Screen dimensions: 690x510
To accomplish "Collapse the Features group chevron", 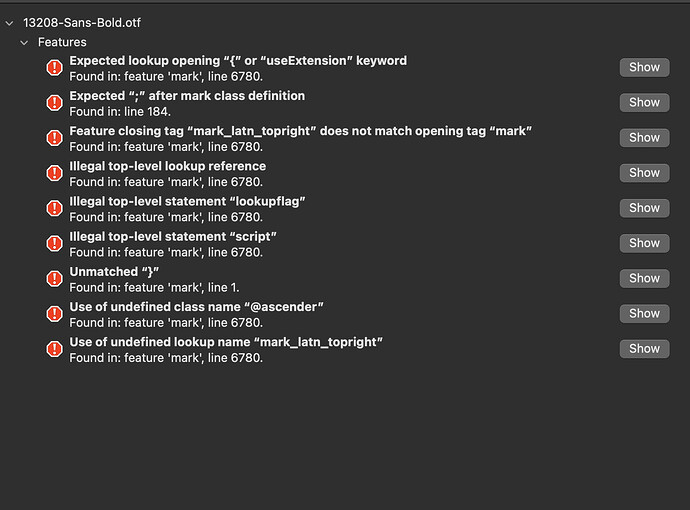I will [24, 43].
